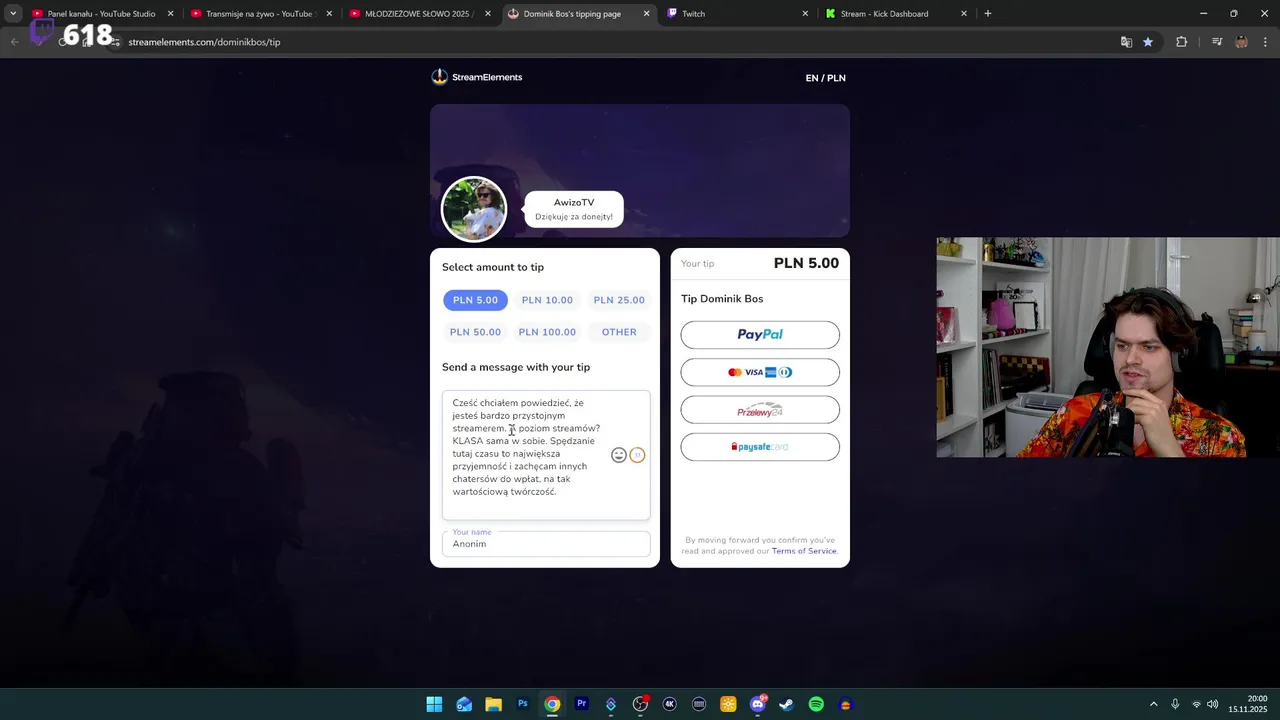Pay with Przelewy24 button
The image size is (1280, 720).
click(x=760, y=410)
